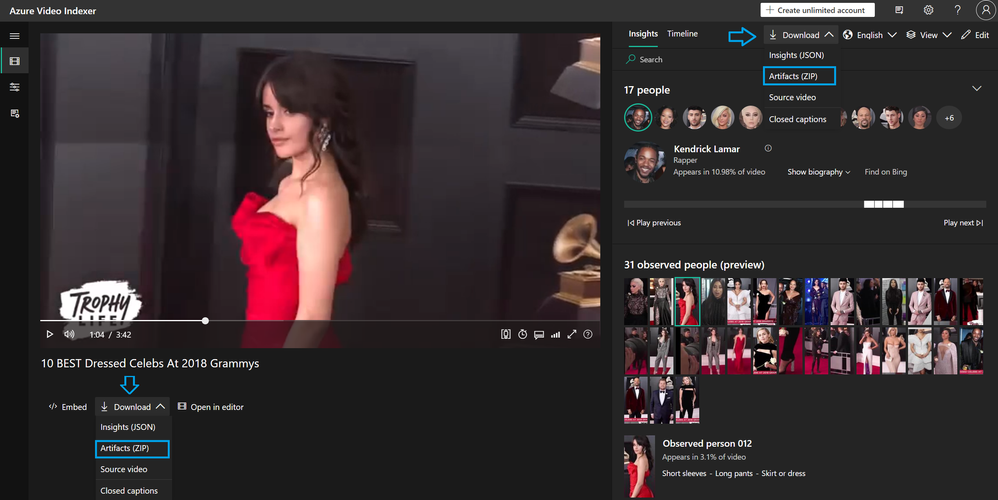Click the video progress bar scrubber
This screenshot has height=500, width=998.
point(205,321)
